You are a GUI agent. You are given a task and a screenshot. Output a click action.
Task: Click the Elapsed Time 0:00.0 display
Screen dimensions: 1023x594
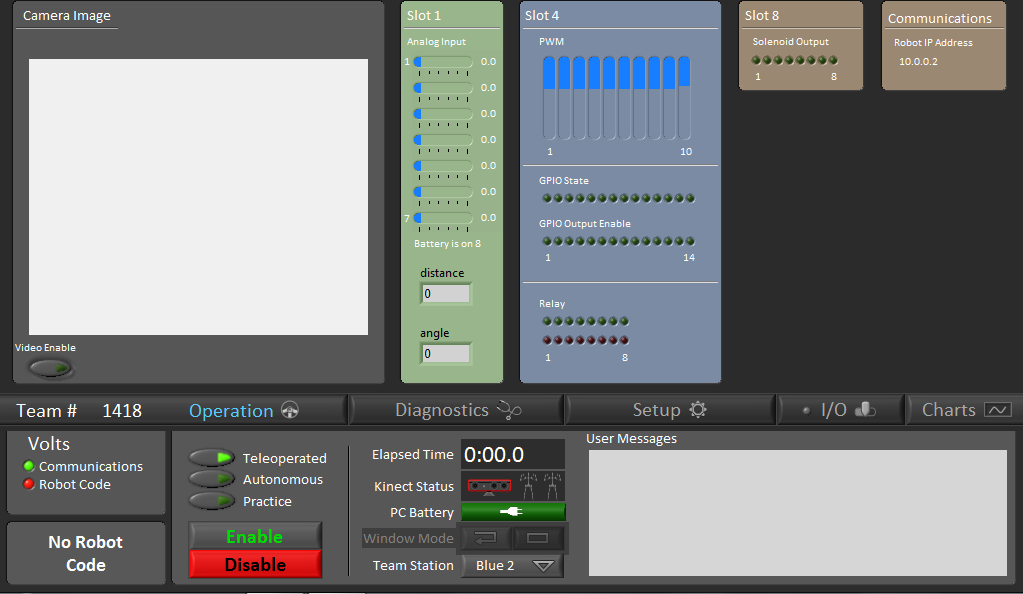(x=513, y=454)
